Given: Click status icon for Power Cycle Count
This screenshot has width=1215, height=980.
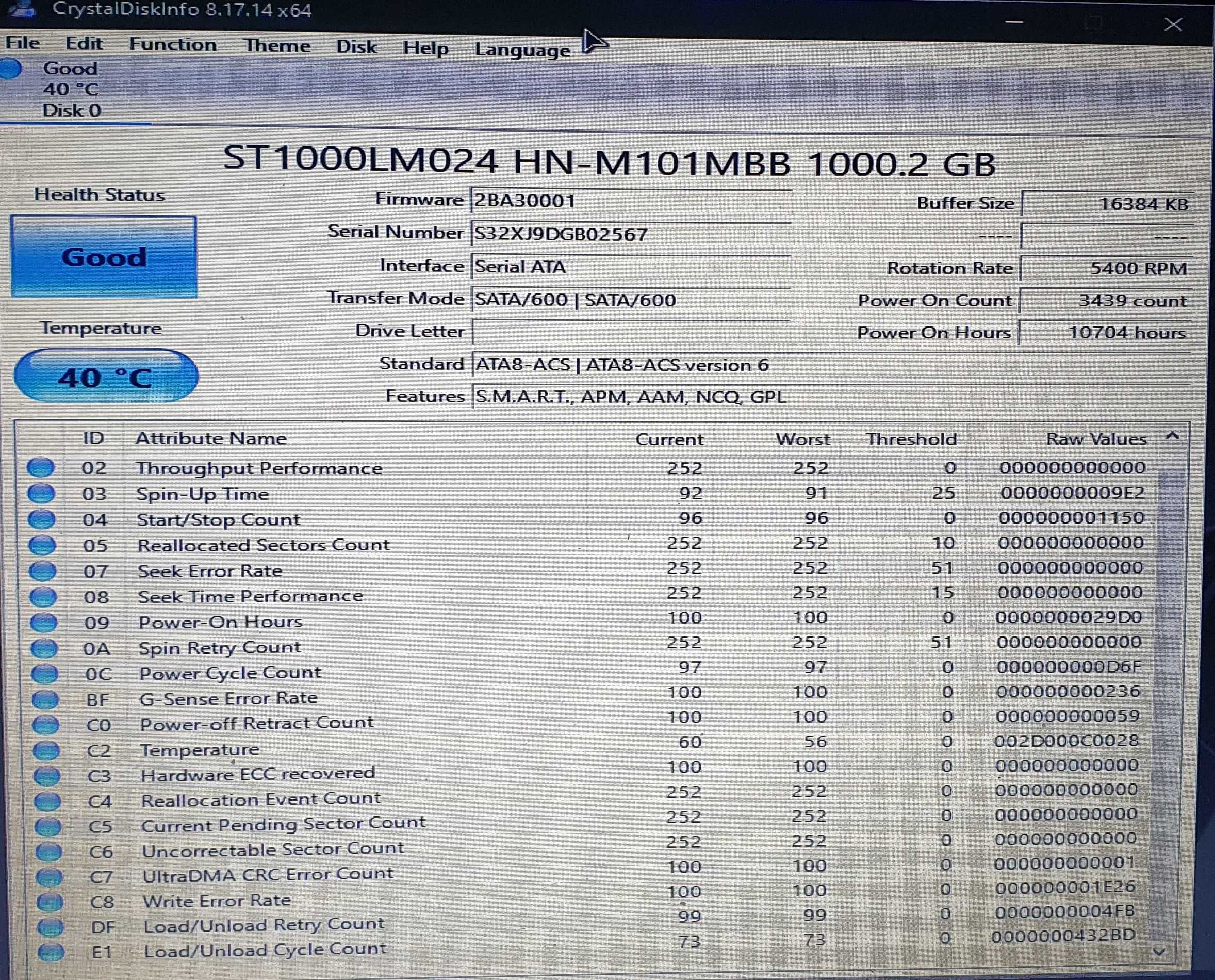Looking at the screenshot, I should click(x=45, y=674).
